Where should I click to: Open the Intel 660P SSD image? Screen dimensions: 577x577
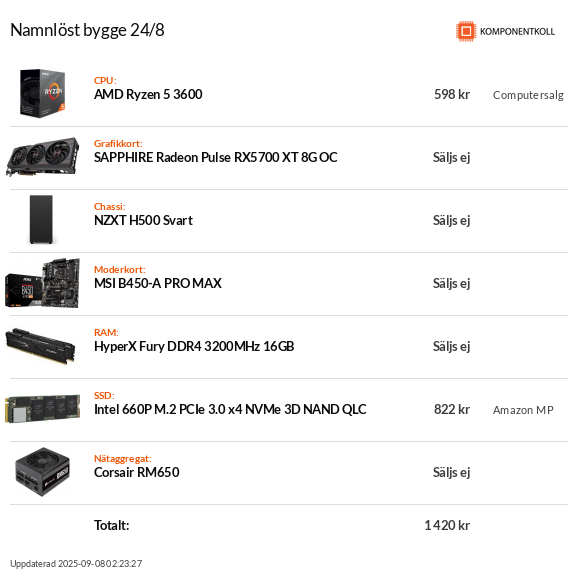[x=43, y=409]
